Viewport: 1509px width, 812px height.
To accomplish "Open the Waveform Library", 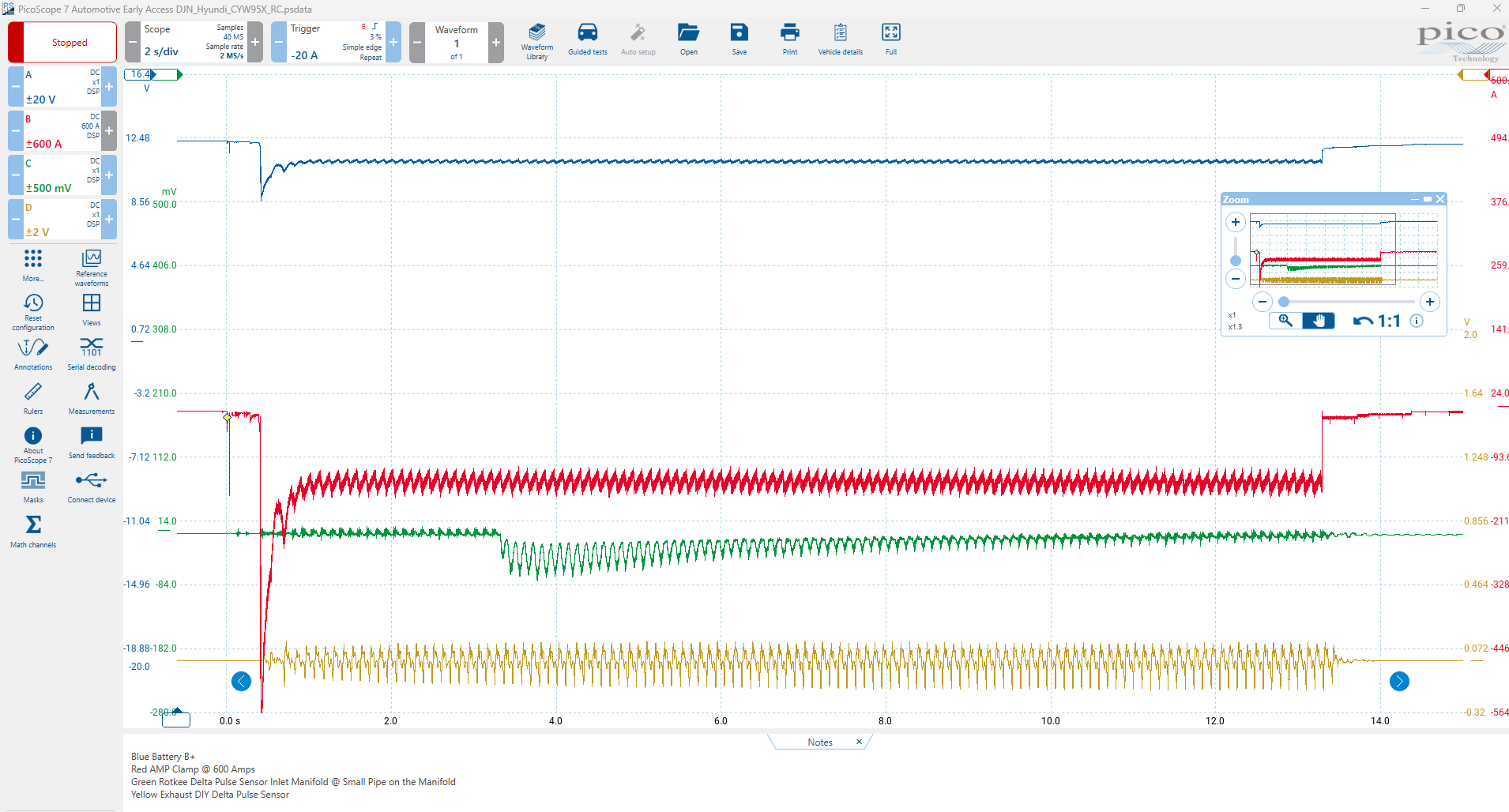I will (x=537, y=41).
